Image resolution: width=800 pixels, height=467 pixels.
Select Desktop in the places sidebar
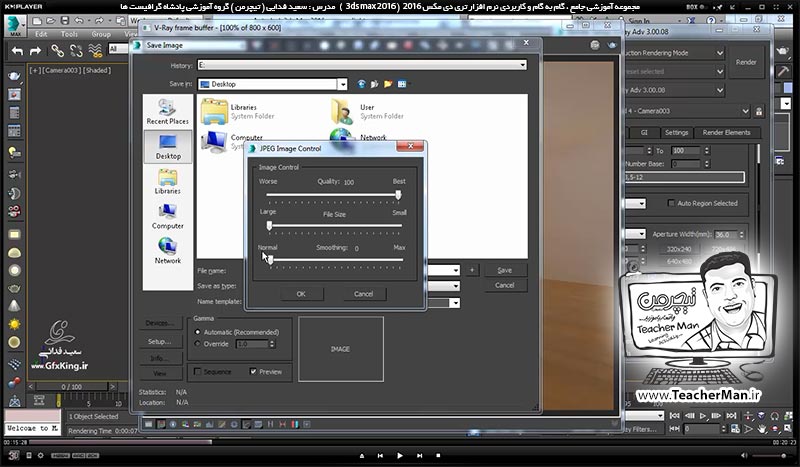pos(168,147)
